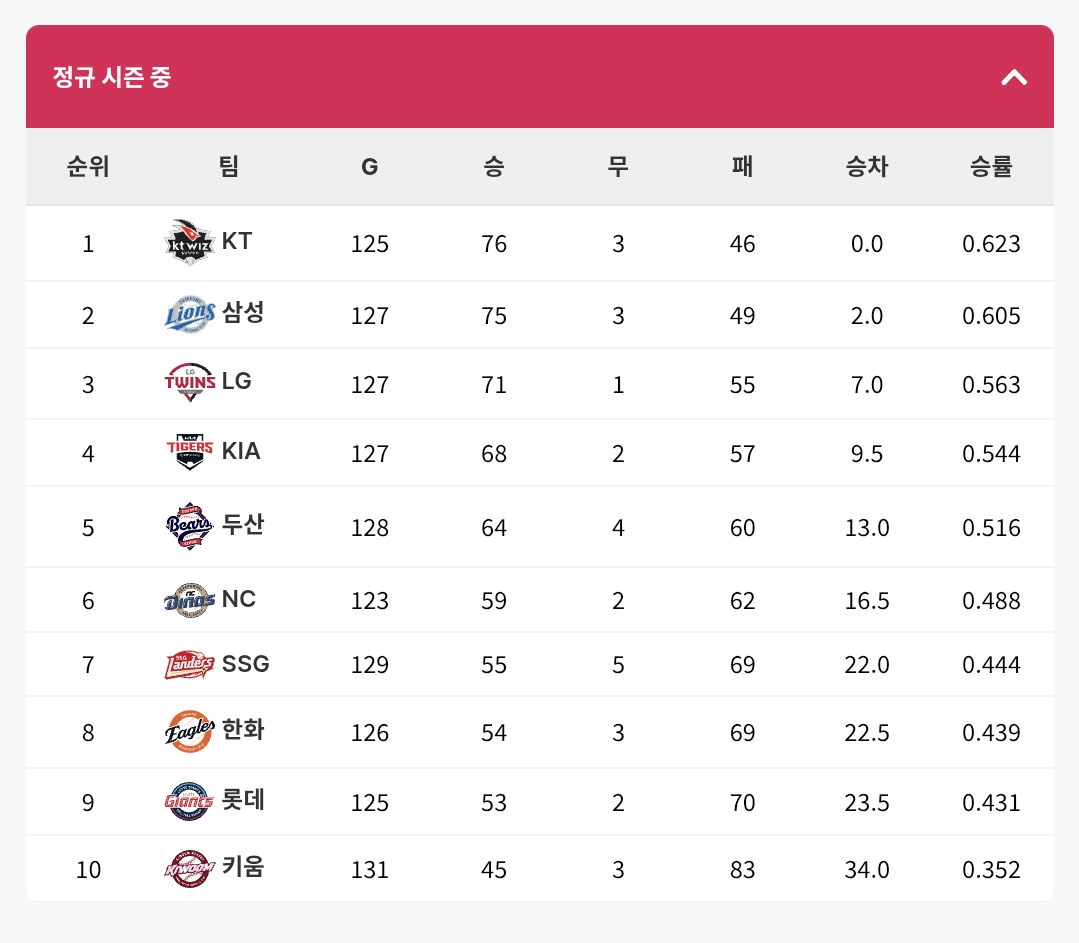Click the SSG Landers team logo

click(x=190, y=664)
